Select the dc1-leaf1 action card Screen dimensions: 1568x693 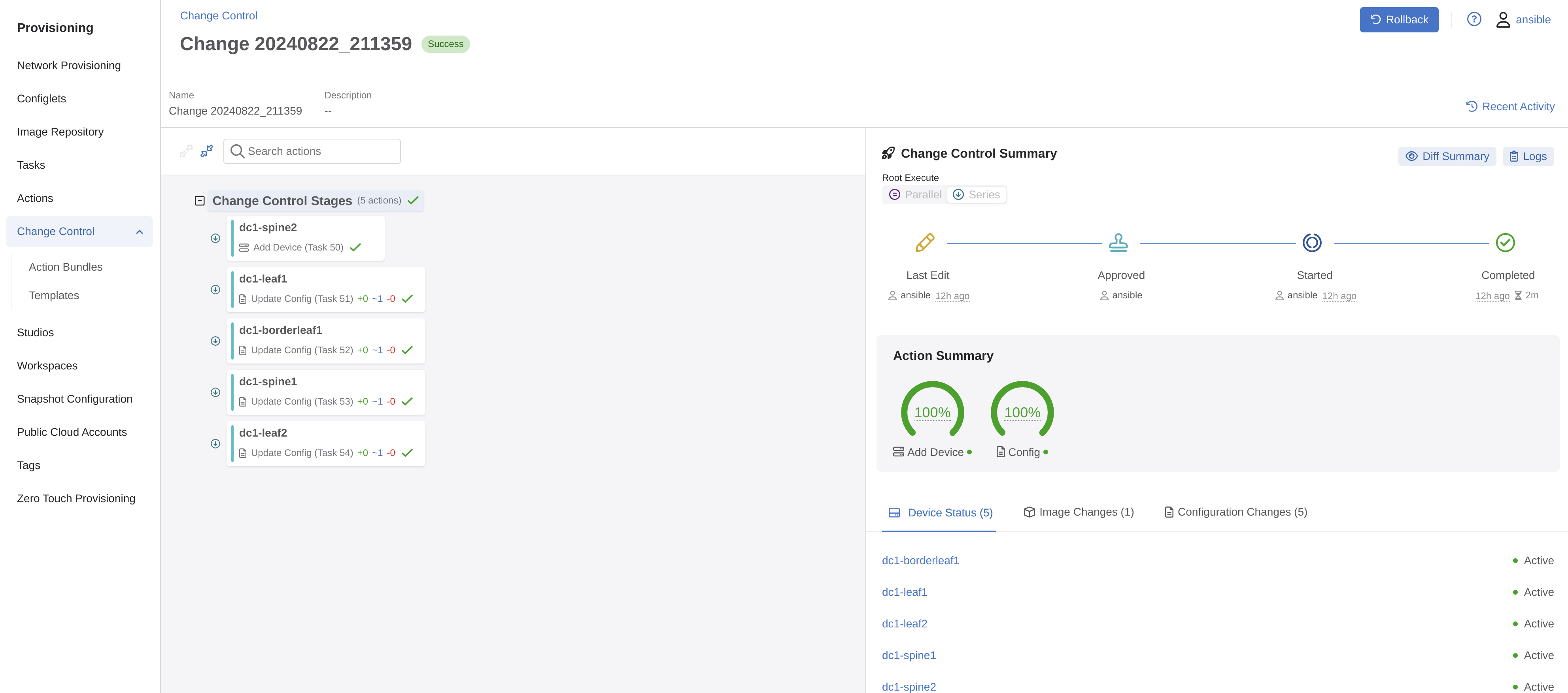coord(326,290)
